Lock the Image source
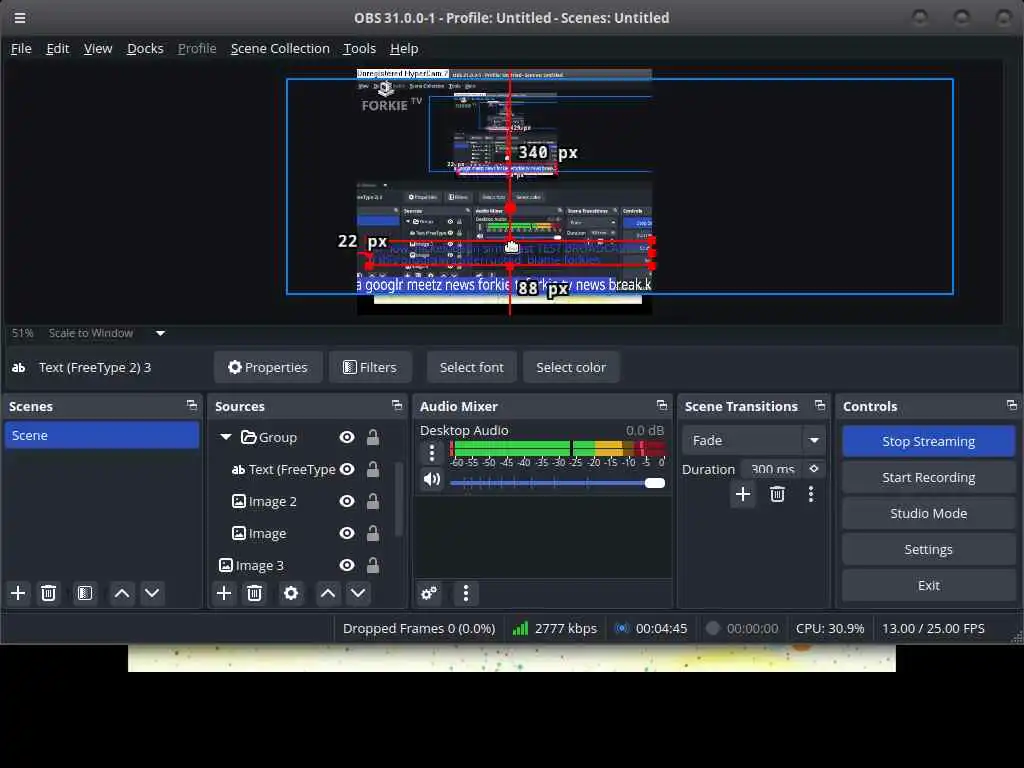Viewport: 1024px width, 768px height. [x=373, y=533]
